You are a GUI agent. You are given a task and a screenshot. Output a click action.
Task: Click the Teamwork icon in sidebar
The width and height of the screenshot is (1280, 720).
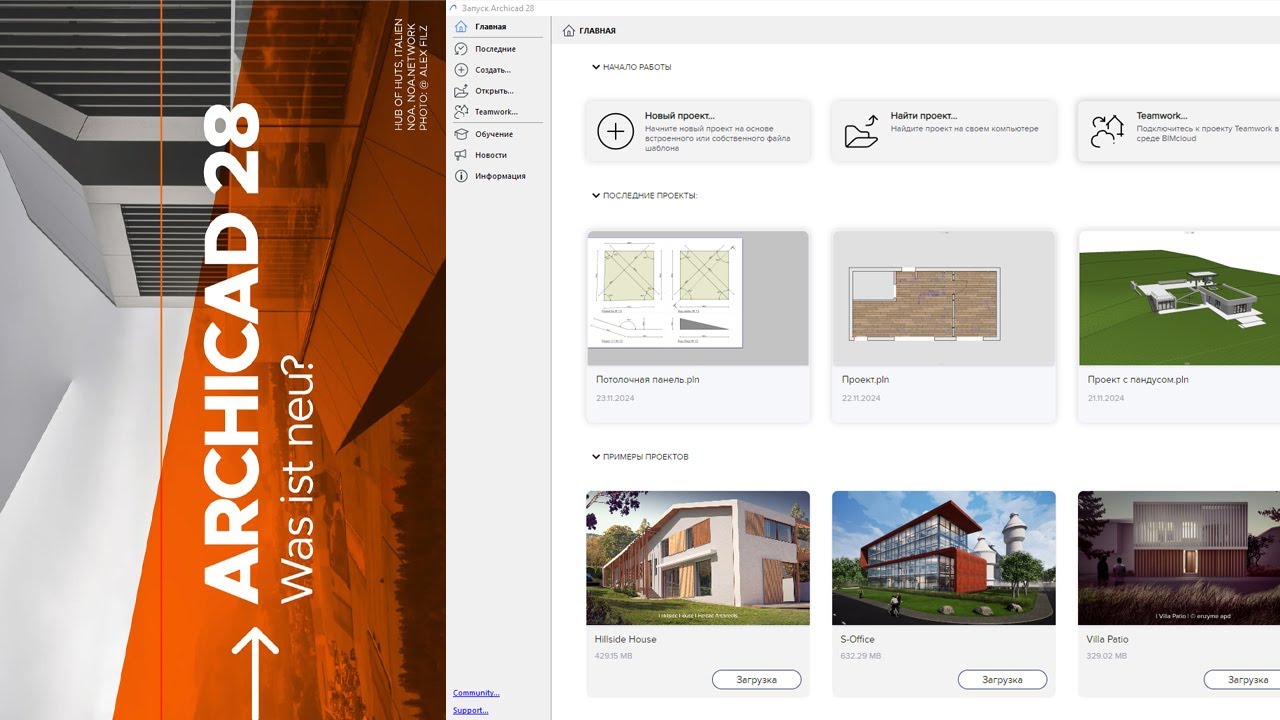click(461, 112)
